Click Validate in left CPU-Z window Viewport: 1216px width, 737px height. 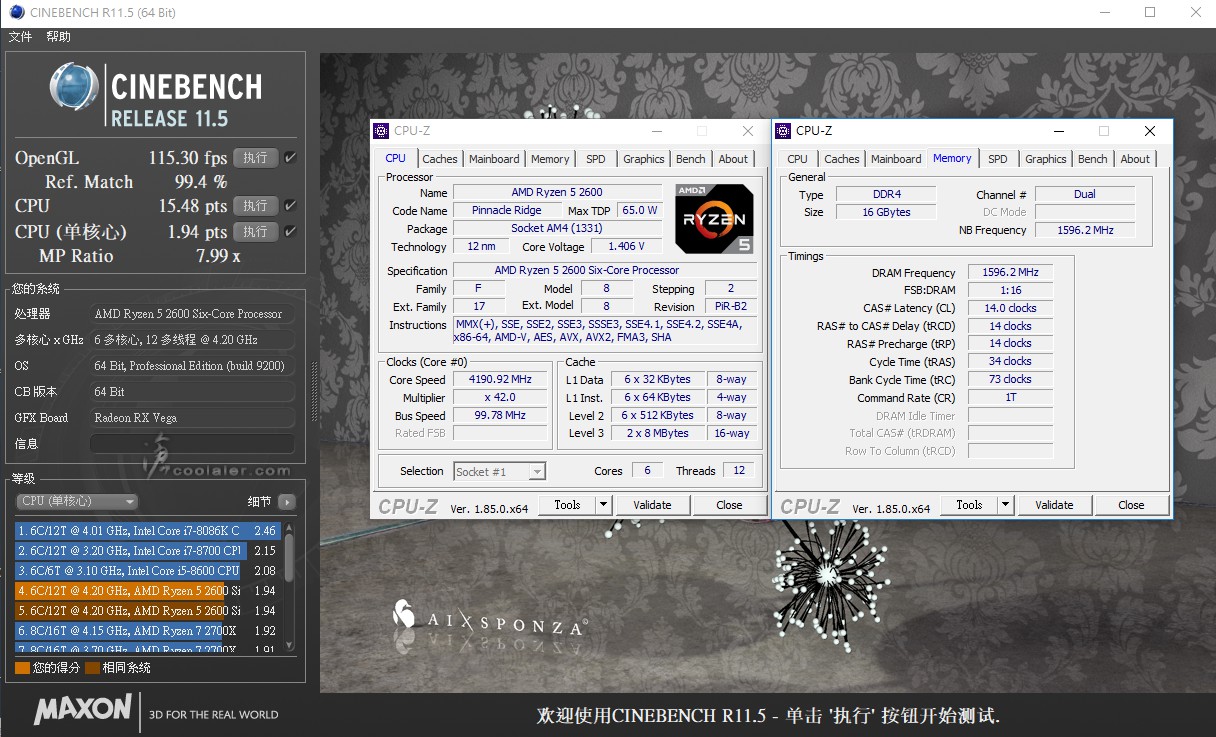[x=652, y=505]
